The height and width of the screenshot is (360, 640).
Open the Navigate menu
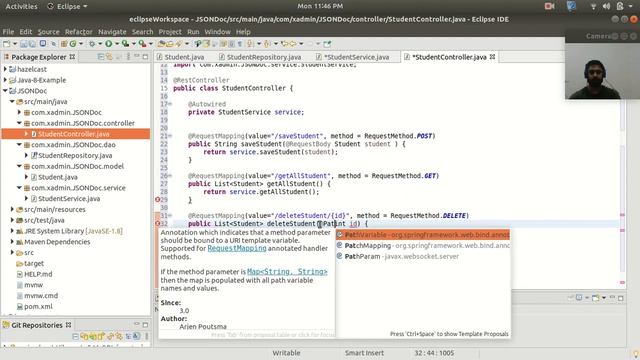[112, 32]
